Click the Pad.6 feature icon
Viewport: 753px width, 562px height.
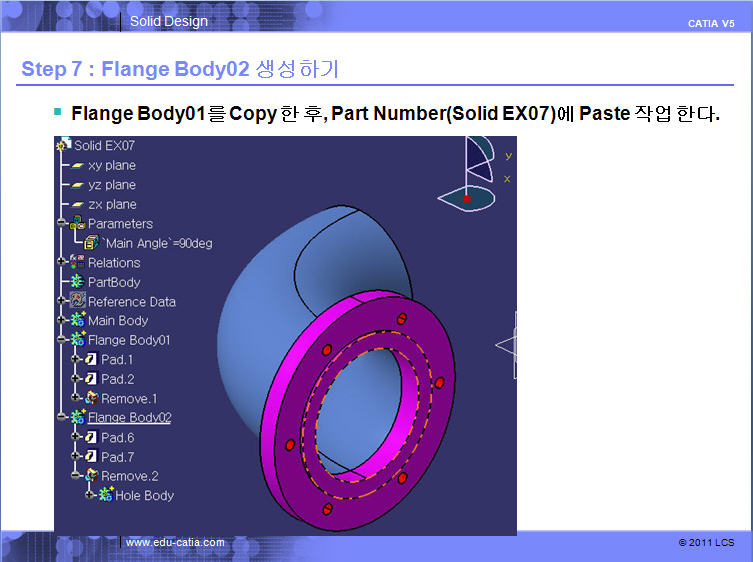pos(91,437)
